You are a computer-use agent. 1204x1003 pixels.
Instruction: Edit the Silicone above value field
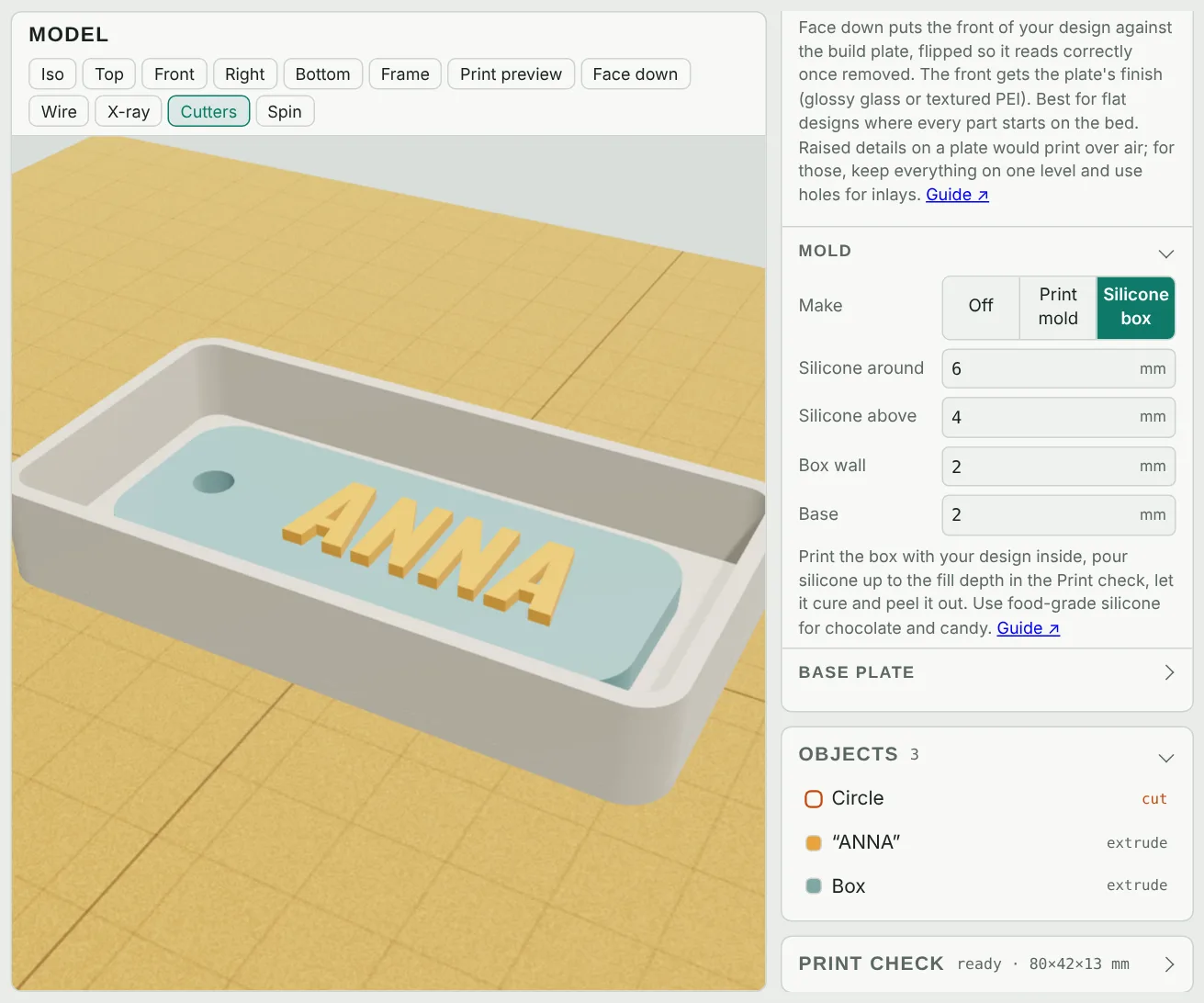point(1059,417)
